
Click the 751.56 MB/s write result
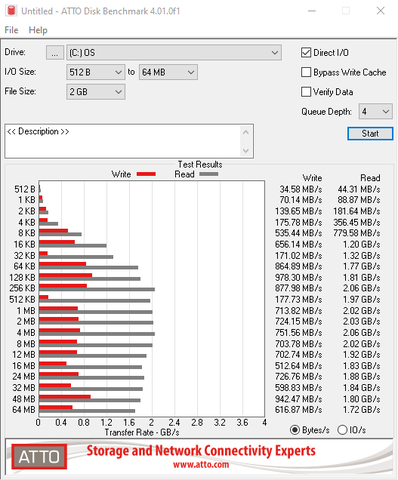[x=298, y=332]
